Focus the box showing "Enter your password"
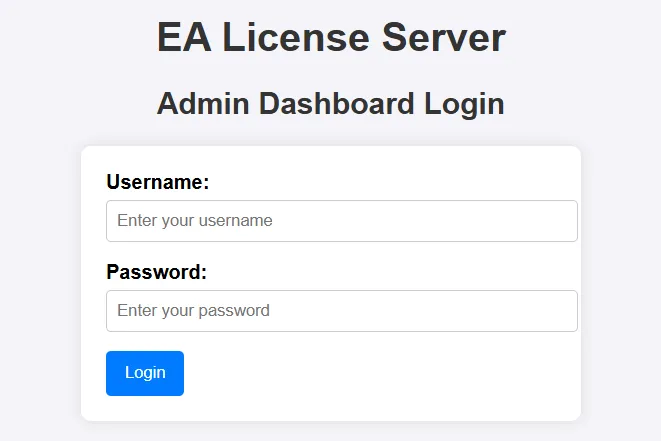The image size is (661, 441). 341,311
